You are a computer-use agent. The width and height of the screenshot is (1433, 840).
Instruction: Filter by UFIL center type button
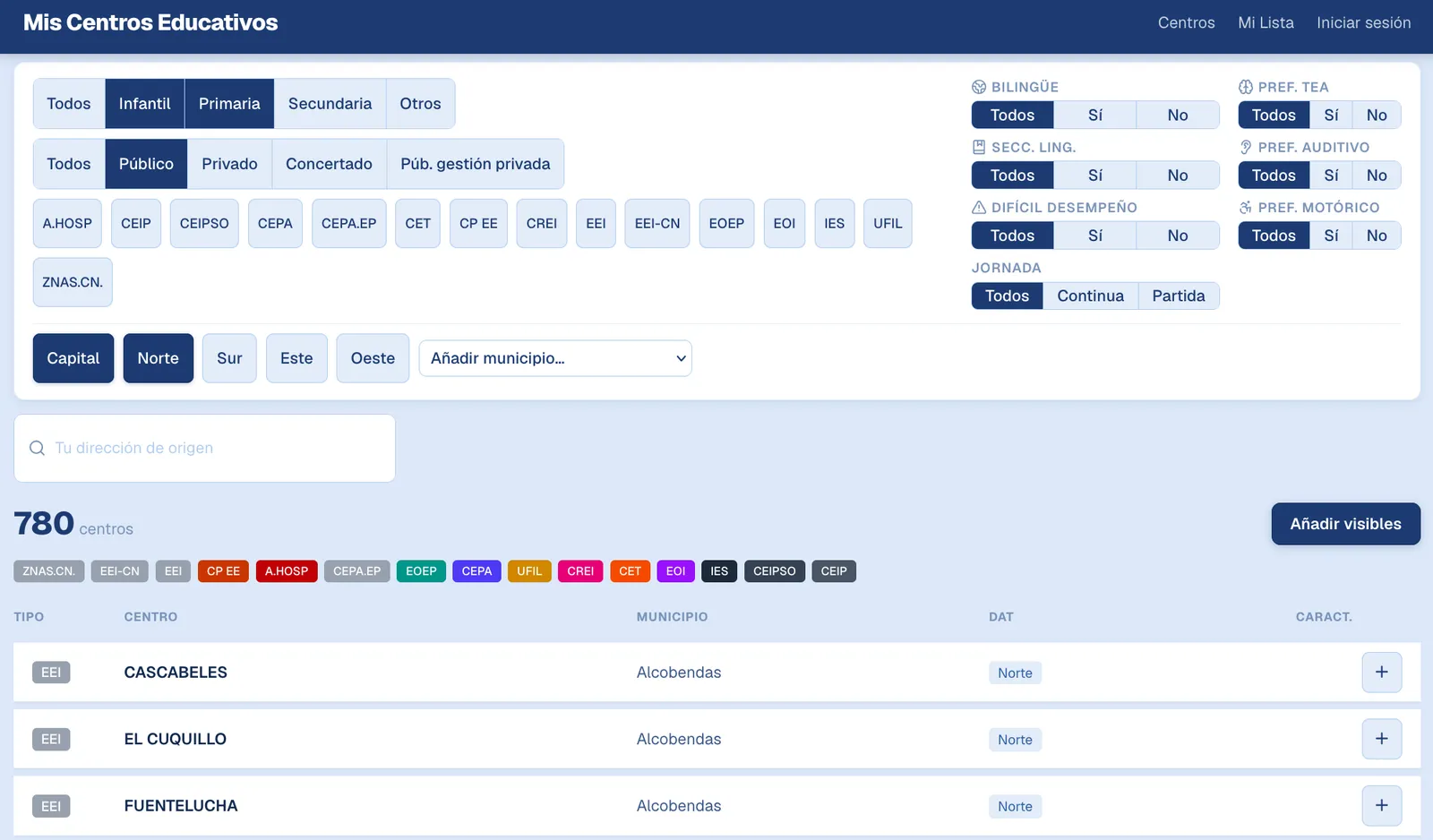(x=888, y=224)
